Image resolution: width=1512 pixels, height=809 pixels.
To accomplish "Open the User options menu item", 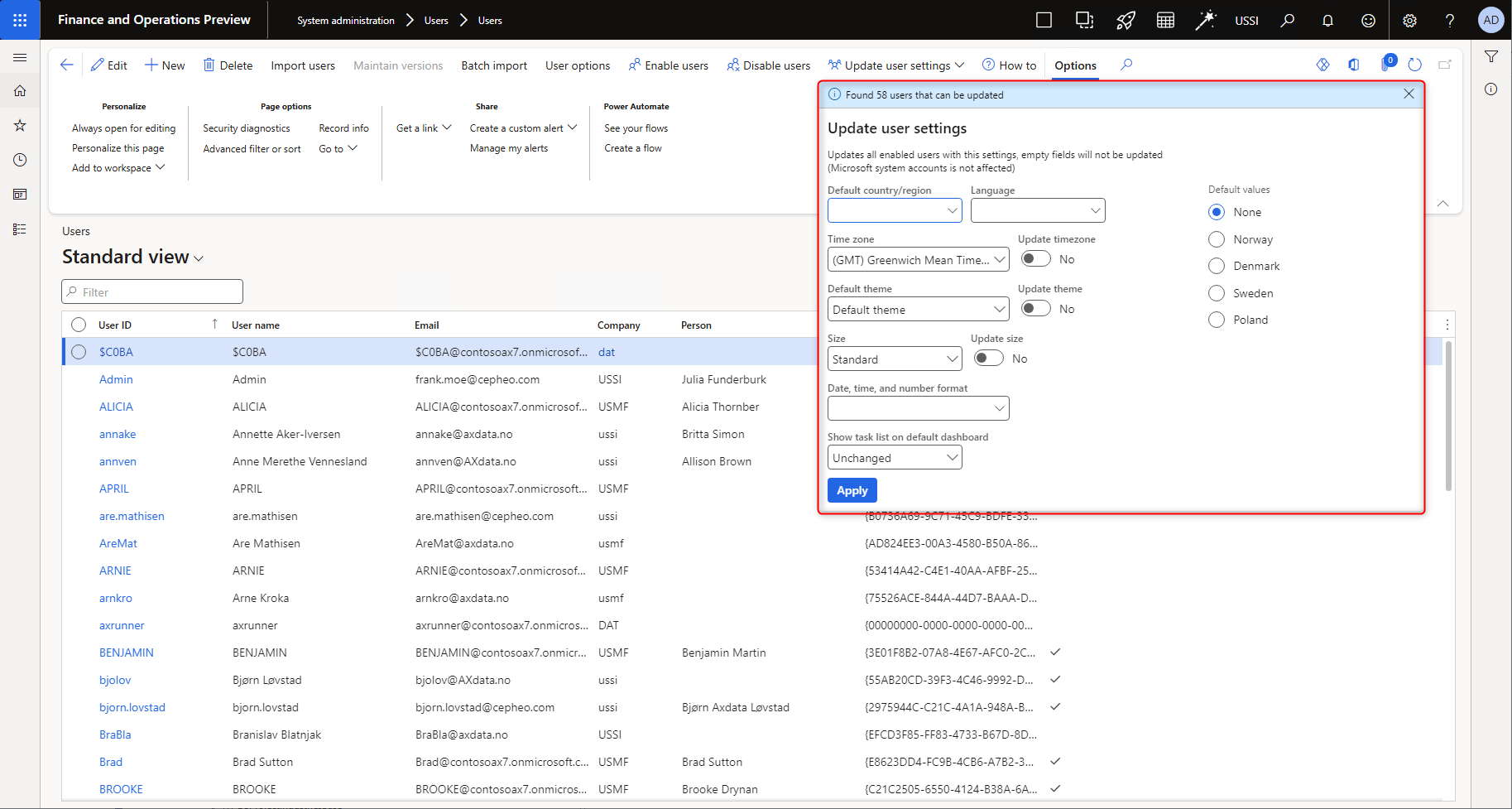I will tap(578, 65).
